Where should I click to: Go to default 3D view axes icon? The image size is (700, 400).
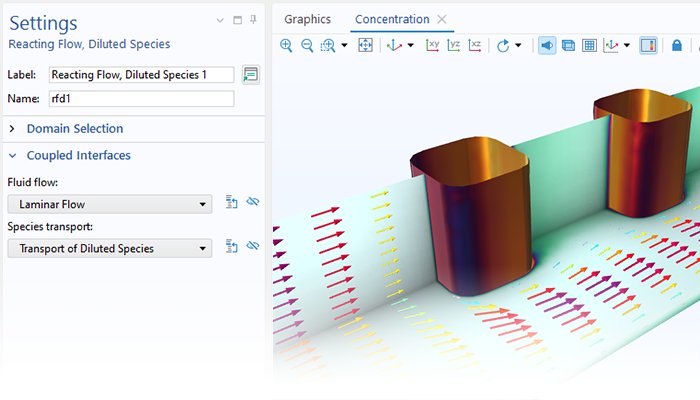tap(394, 45)
